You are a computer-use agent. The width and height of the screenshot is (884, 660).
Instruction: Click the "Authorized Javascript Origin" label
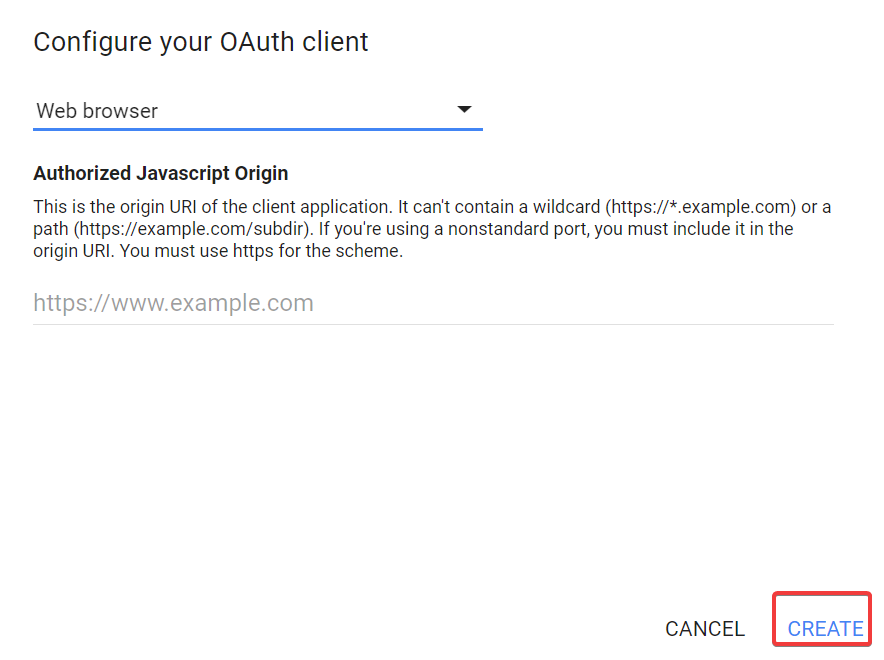click(x=161, y=173)
